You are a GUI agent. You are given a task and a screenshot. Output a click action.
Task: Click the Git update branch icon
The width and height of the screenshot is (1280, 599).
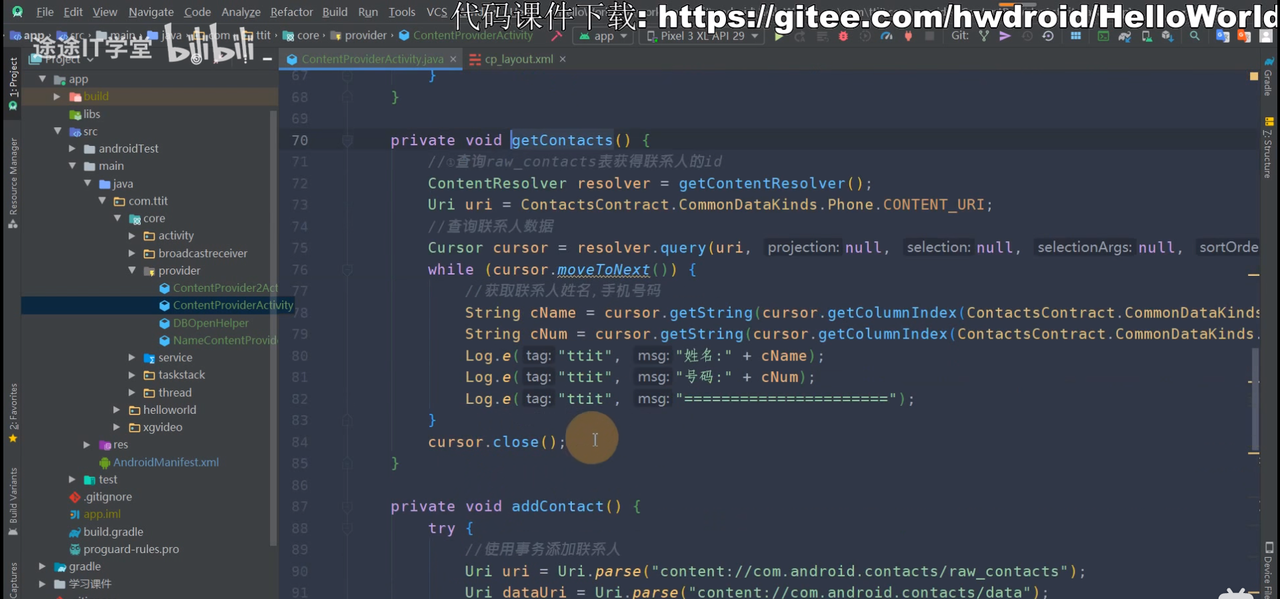pos(984,36)
